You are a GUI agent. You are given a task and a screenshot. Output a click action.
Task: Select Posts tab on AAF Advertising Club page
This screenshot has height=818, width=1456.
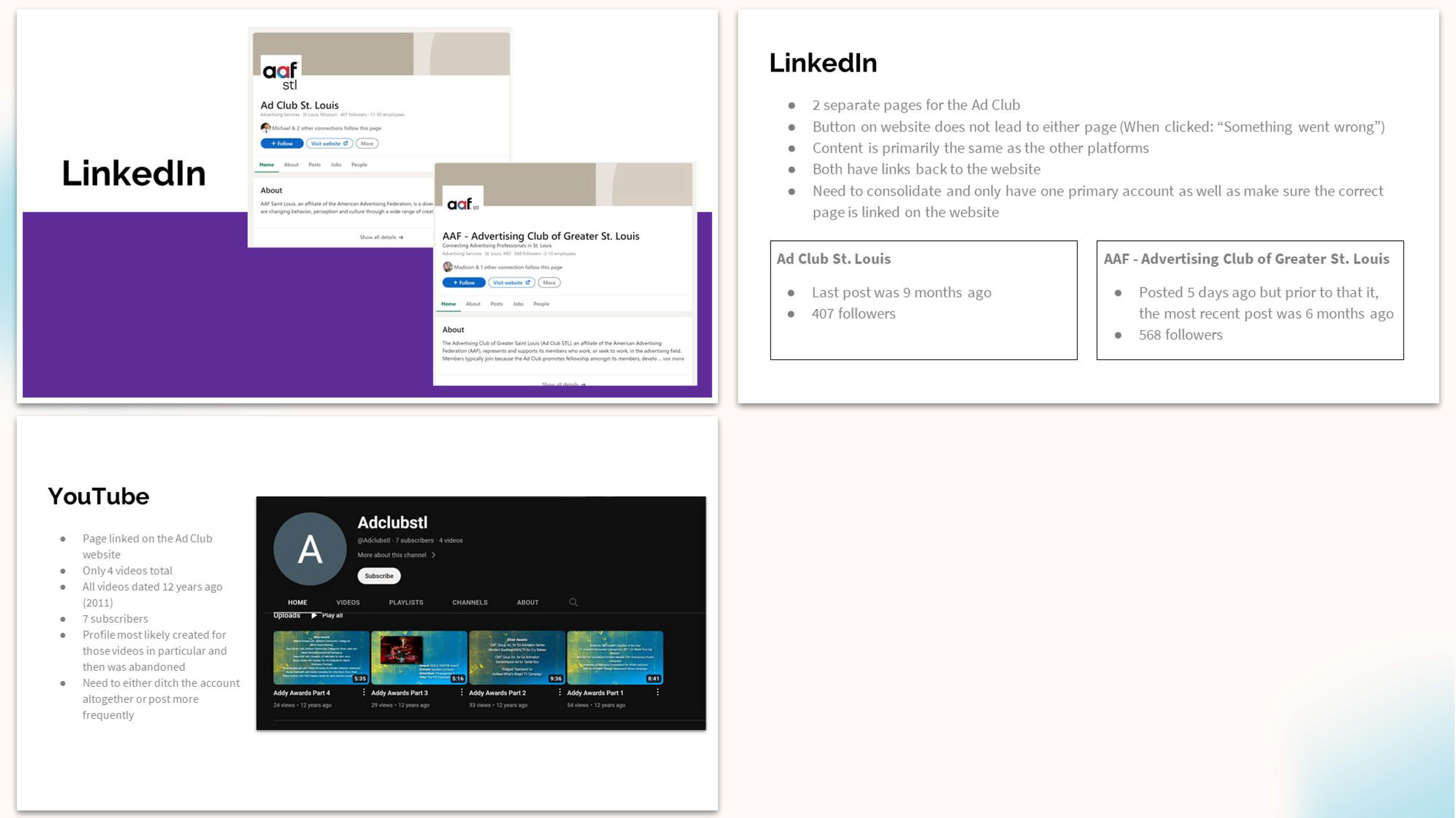pyautogui.click(x=496, y=303)
